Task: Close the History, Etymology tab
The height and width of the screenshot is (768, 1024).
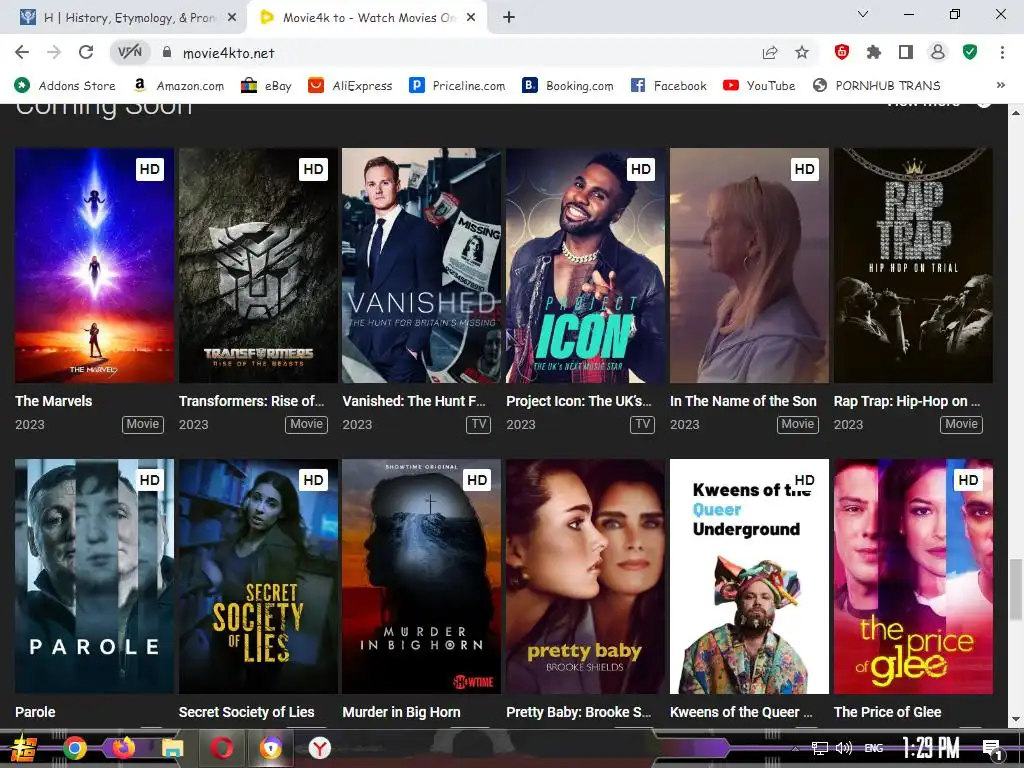Action: point(231,18)
